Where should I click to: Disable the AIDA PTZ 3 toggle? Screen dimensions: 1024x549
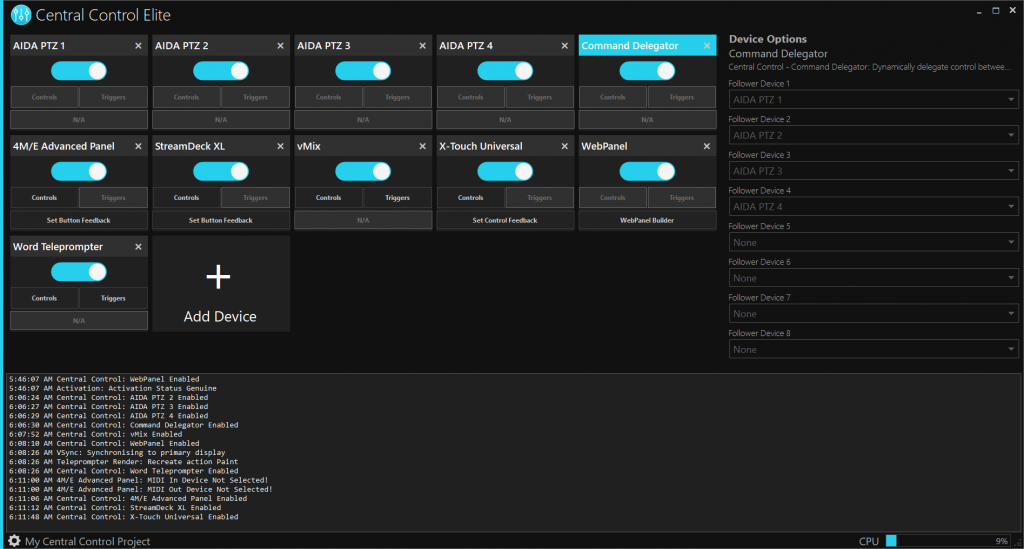click(363, 71)
